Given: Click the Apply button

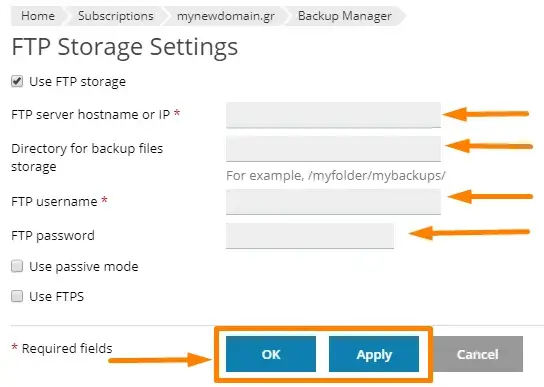Looking at the screenshot, I should point(374,354).
